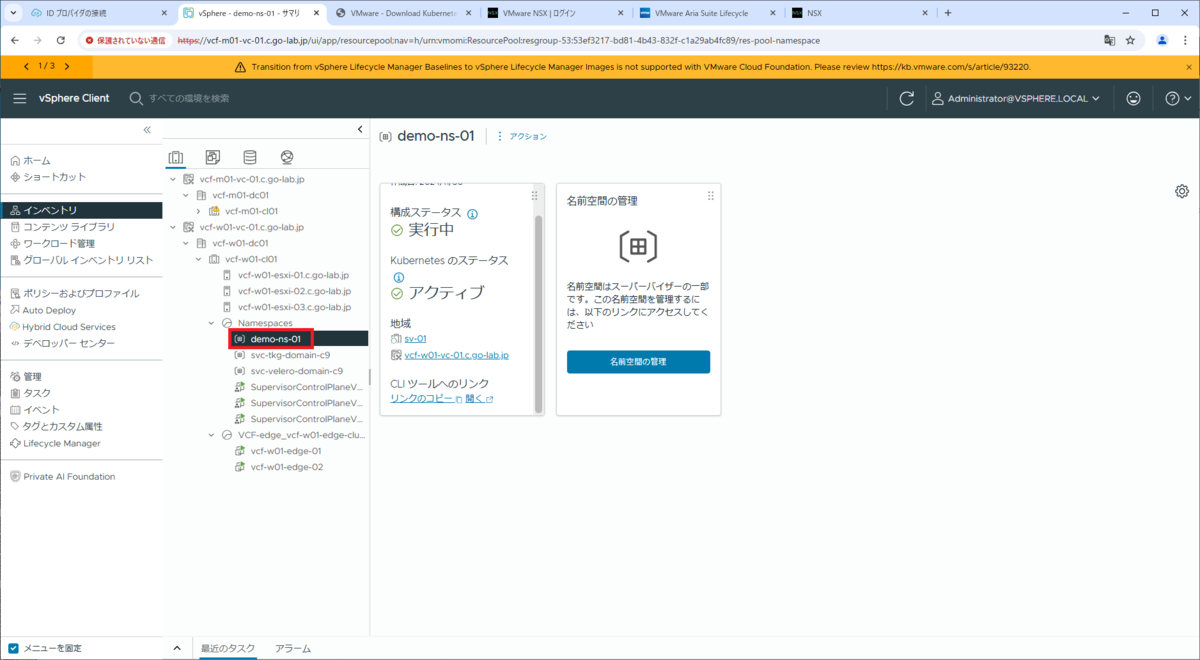The image size is (1200, 660).
Task: Click the drag handle of the 名前空間の管理 card
Action: point(711,196)
